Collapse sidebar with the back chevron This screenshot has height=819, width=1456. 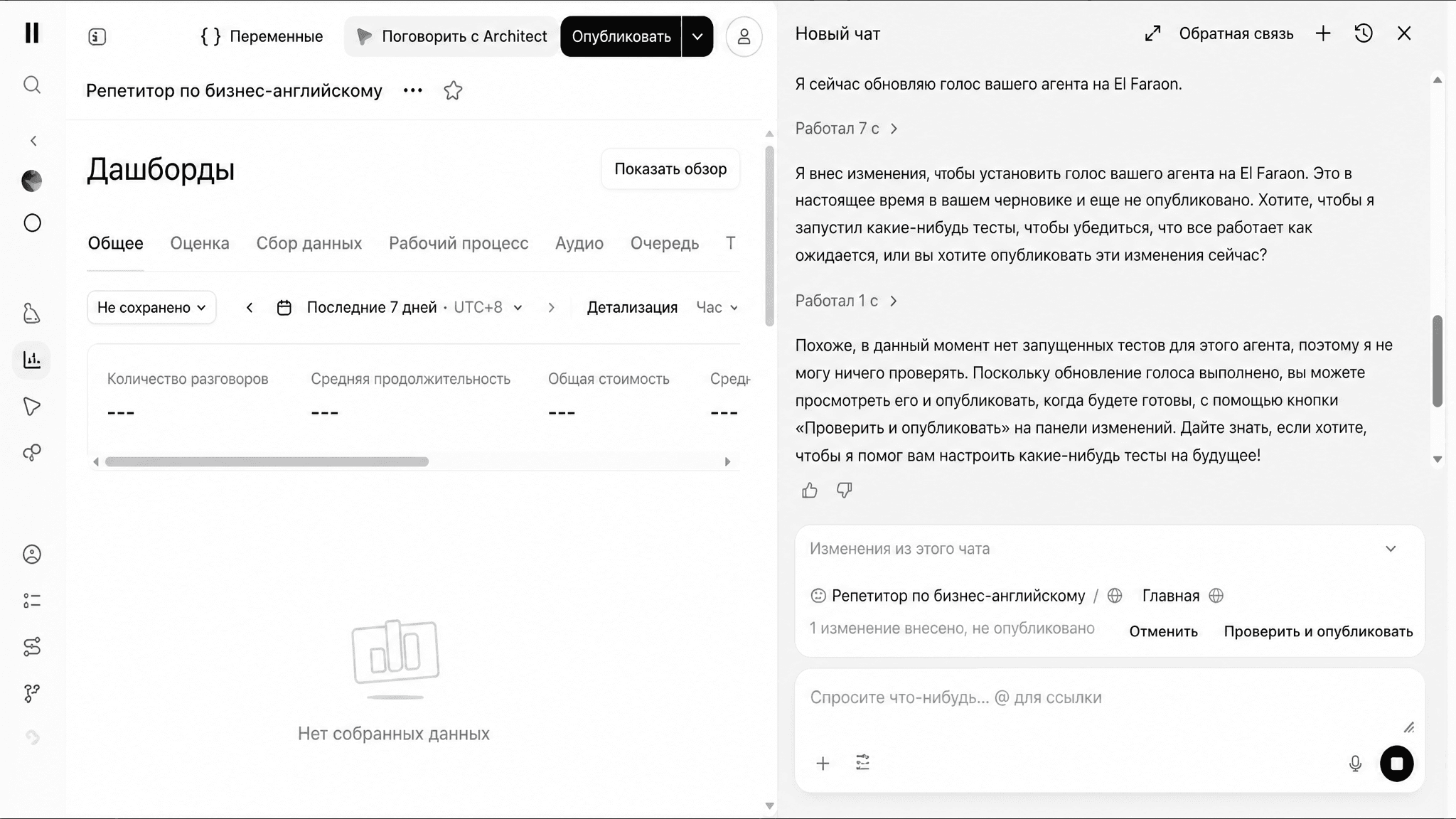(x=33, y=141)
